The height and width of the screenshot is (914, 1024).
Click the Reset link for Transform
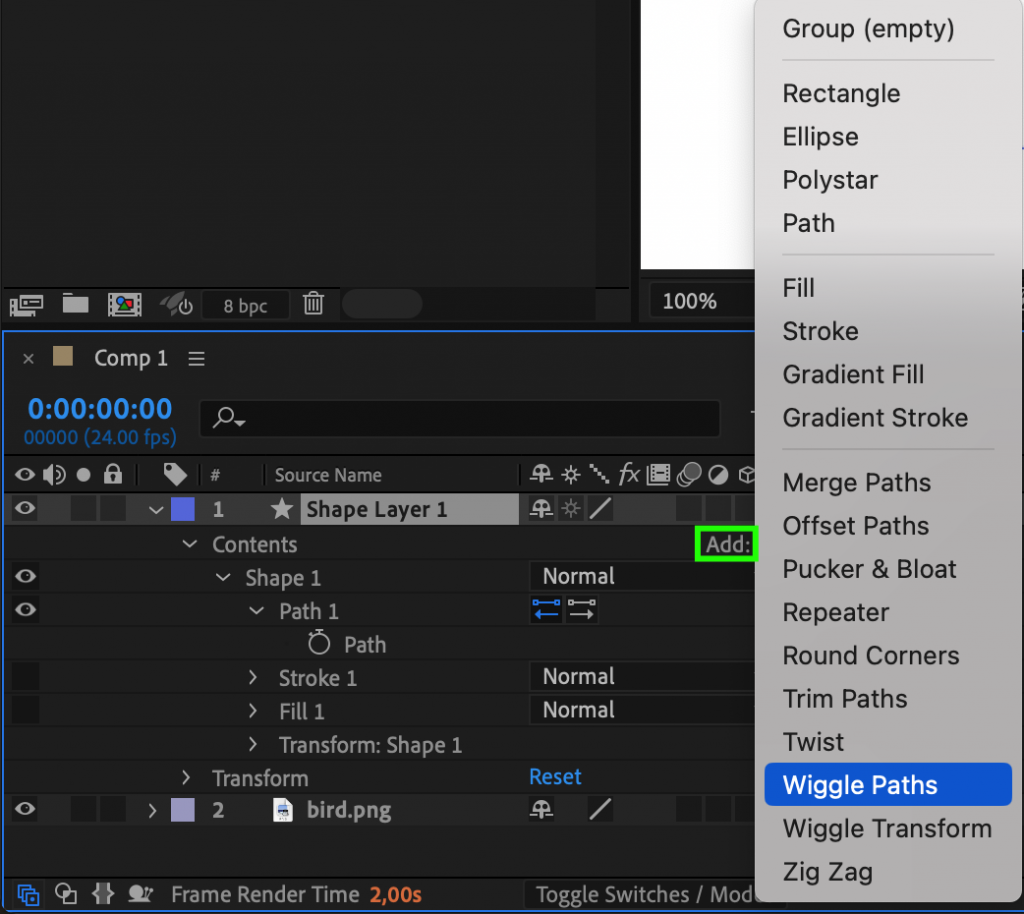(555, 777)
